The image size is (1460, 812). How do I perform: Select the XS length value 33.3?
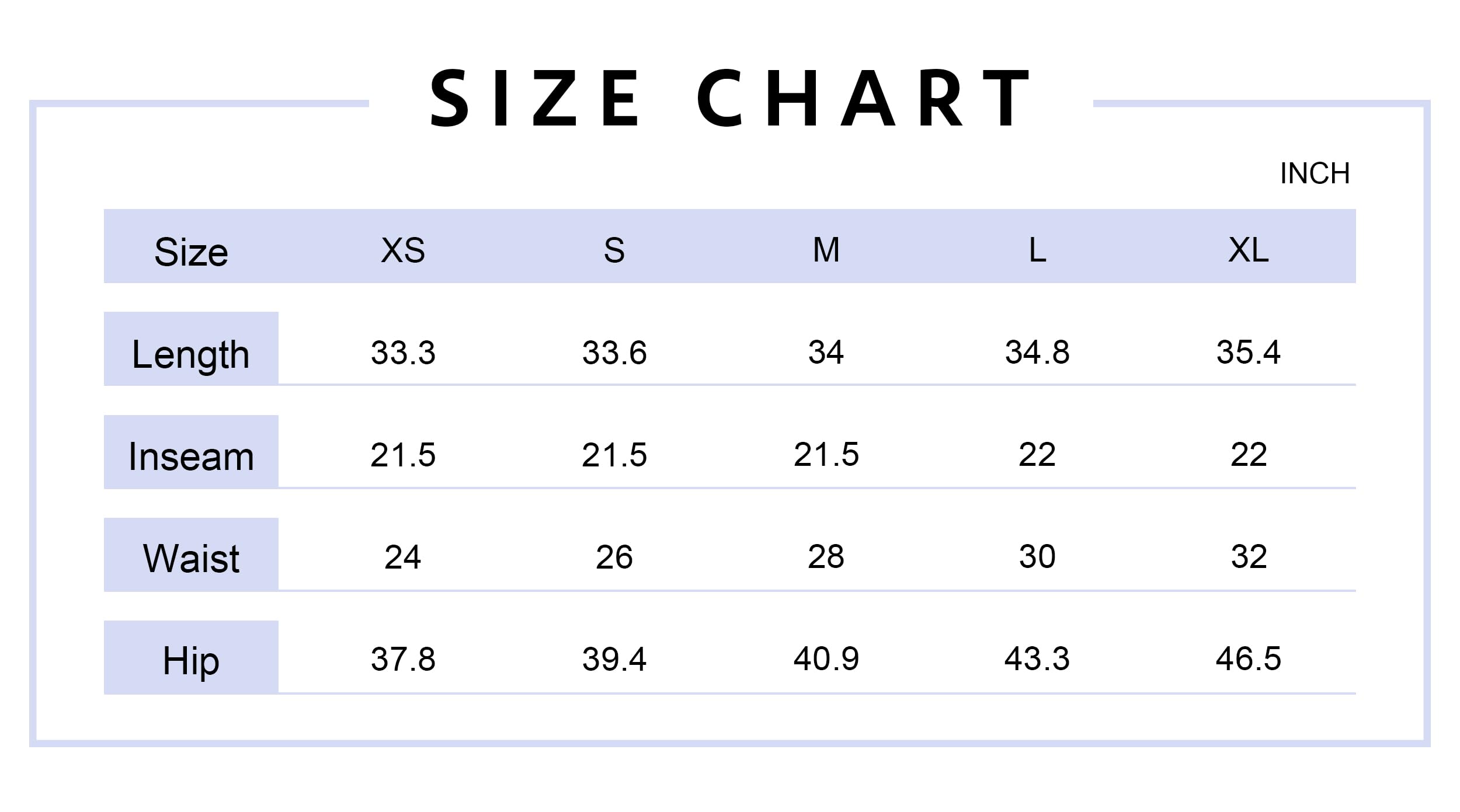[x=403, y=353]
